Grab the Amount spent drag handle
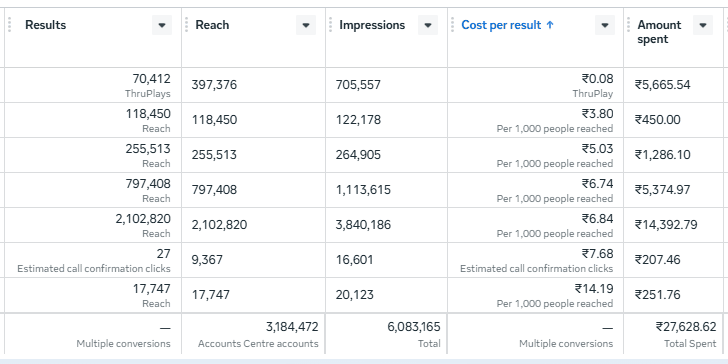 (x=629, y=25)
